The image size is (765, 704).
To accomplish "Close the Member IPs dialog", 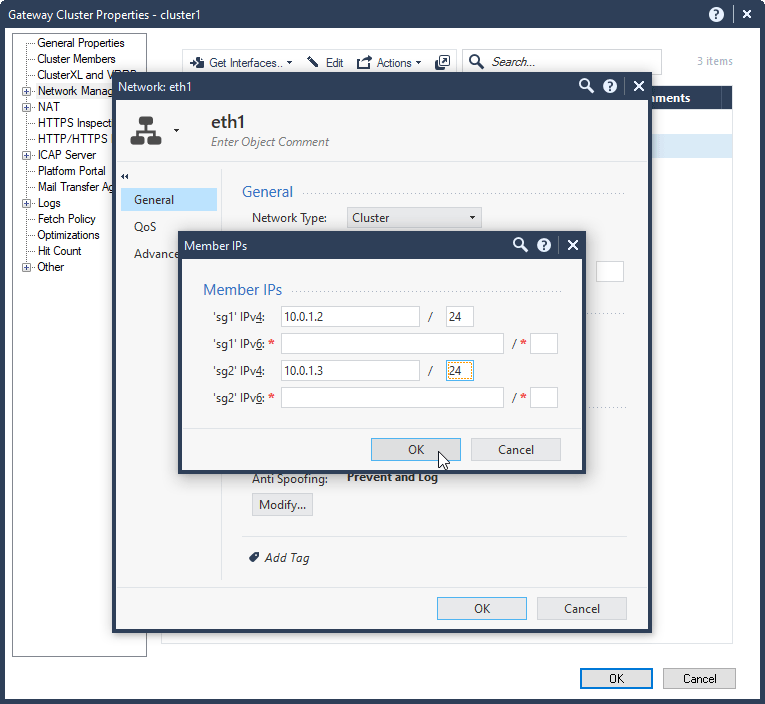I will pyautogui.click(x=573, y=245).
